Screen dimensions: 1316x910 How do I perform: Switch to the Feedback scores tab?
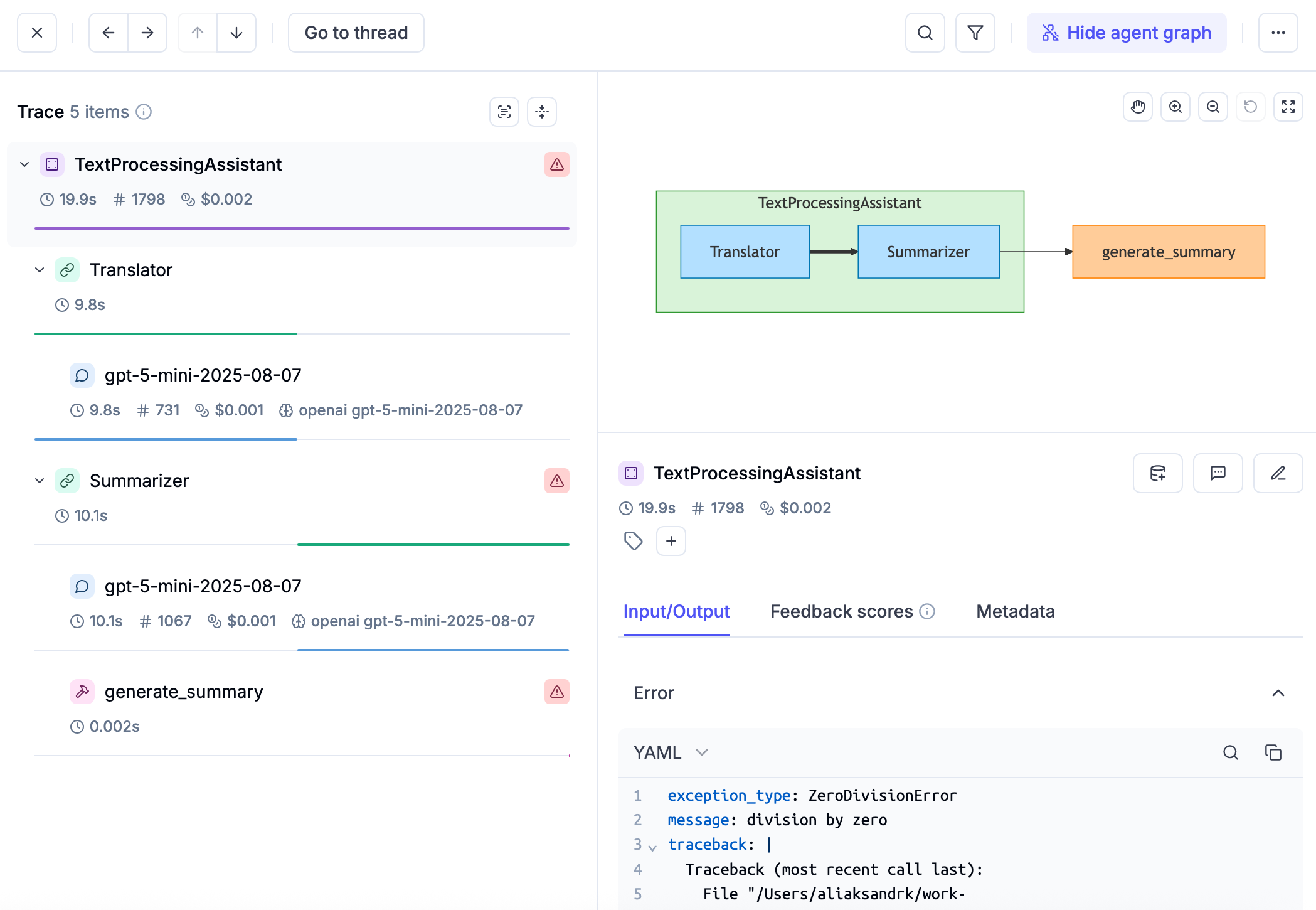841,611
